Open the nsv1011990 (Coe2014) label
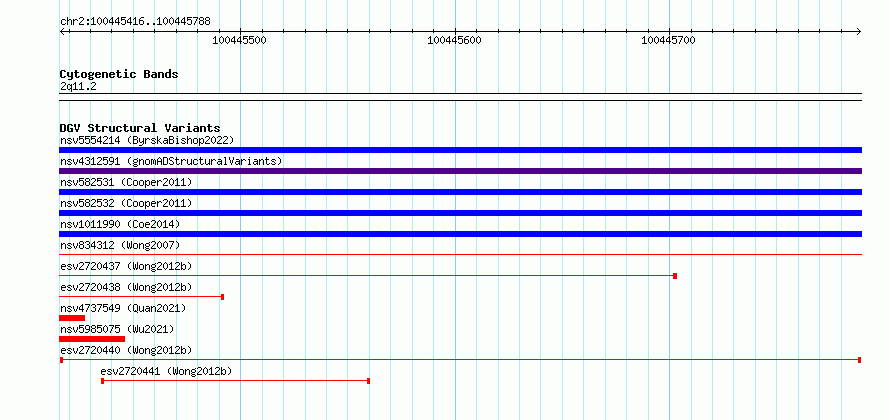This screenshot has height=420, width=890. coord(120,224)
